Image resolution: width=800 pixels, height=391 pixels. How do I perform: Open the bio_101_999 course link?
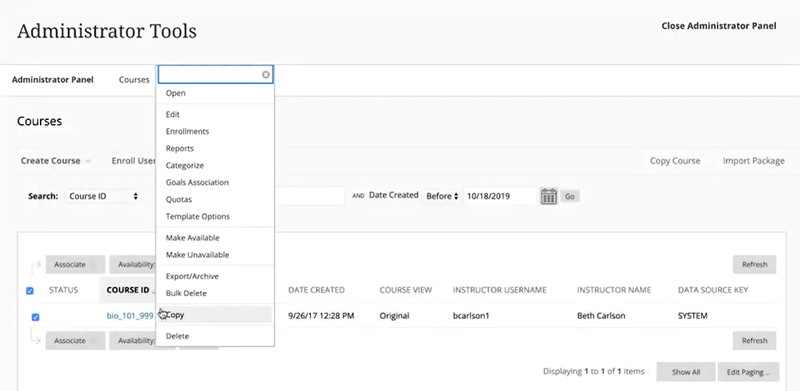point(130,315)
